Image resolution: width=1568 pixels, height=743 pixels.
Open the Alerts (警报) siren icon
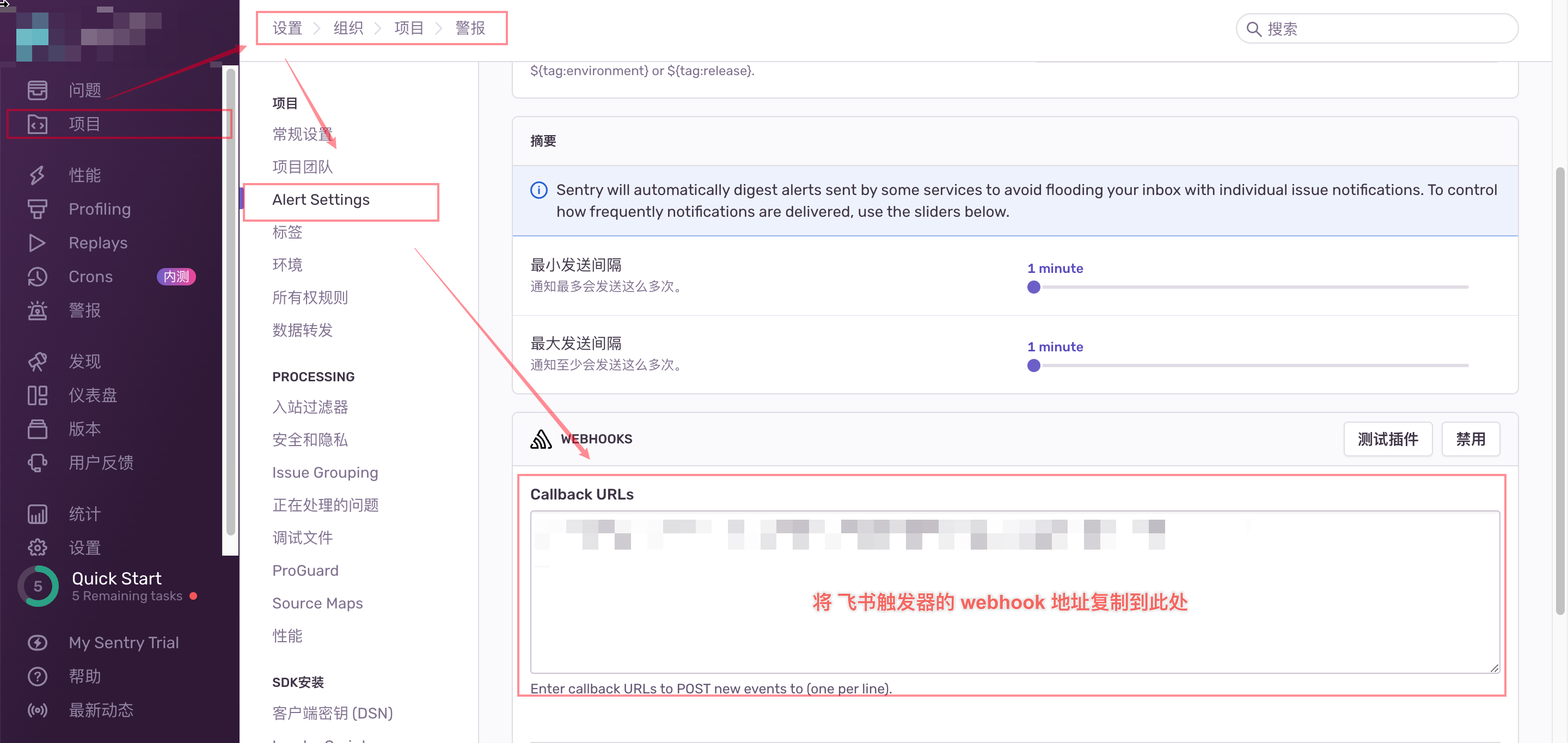[37, 310]
